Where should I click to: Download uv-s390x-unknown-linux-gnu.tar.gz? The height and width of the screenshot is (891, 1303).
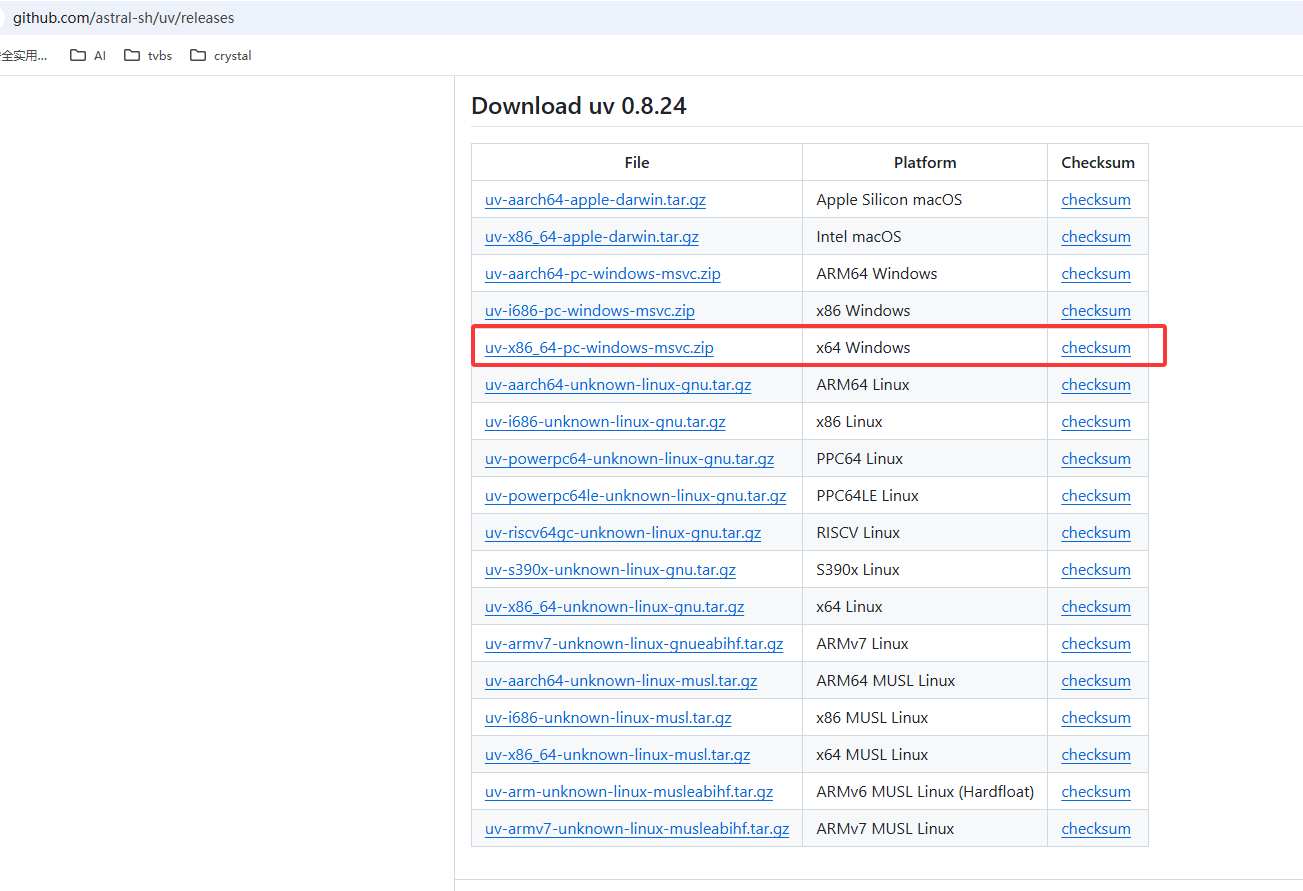click(x=610, y=570)
